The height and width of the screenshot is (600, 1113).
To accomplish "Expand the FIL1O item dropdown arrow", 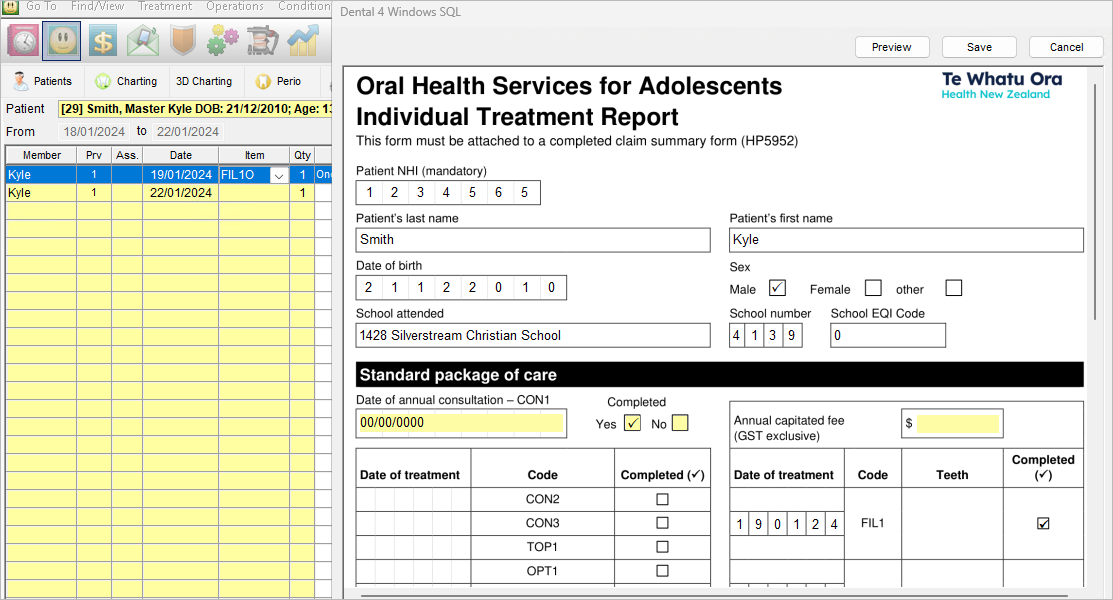I will point(279,175).
